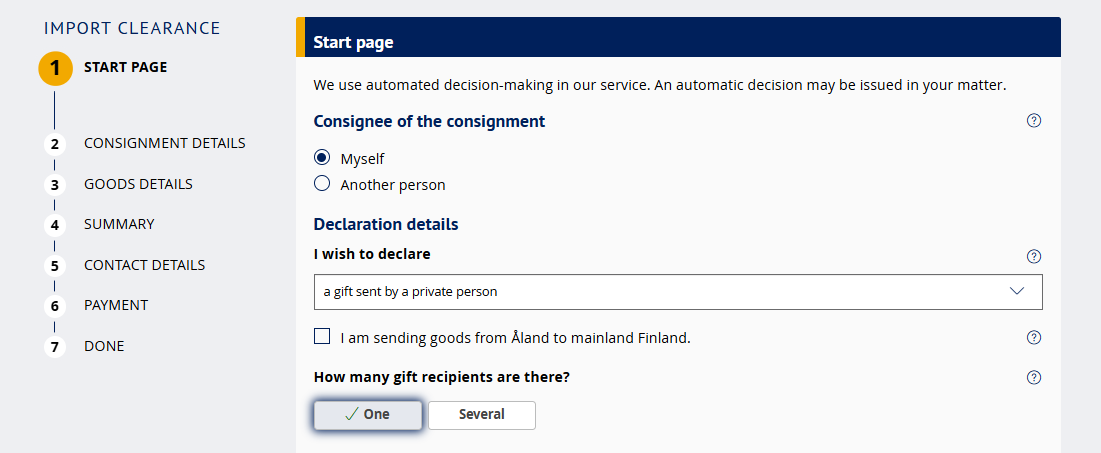1101x453 pixels.
Task: Open help icon beside I wish to declare
Action: coord(1034,256)
